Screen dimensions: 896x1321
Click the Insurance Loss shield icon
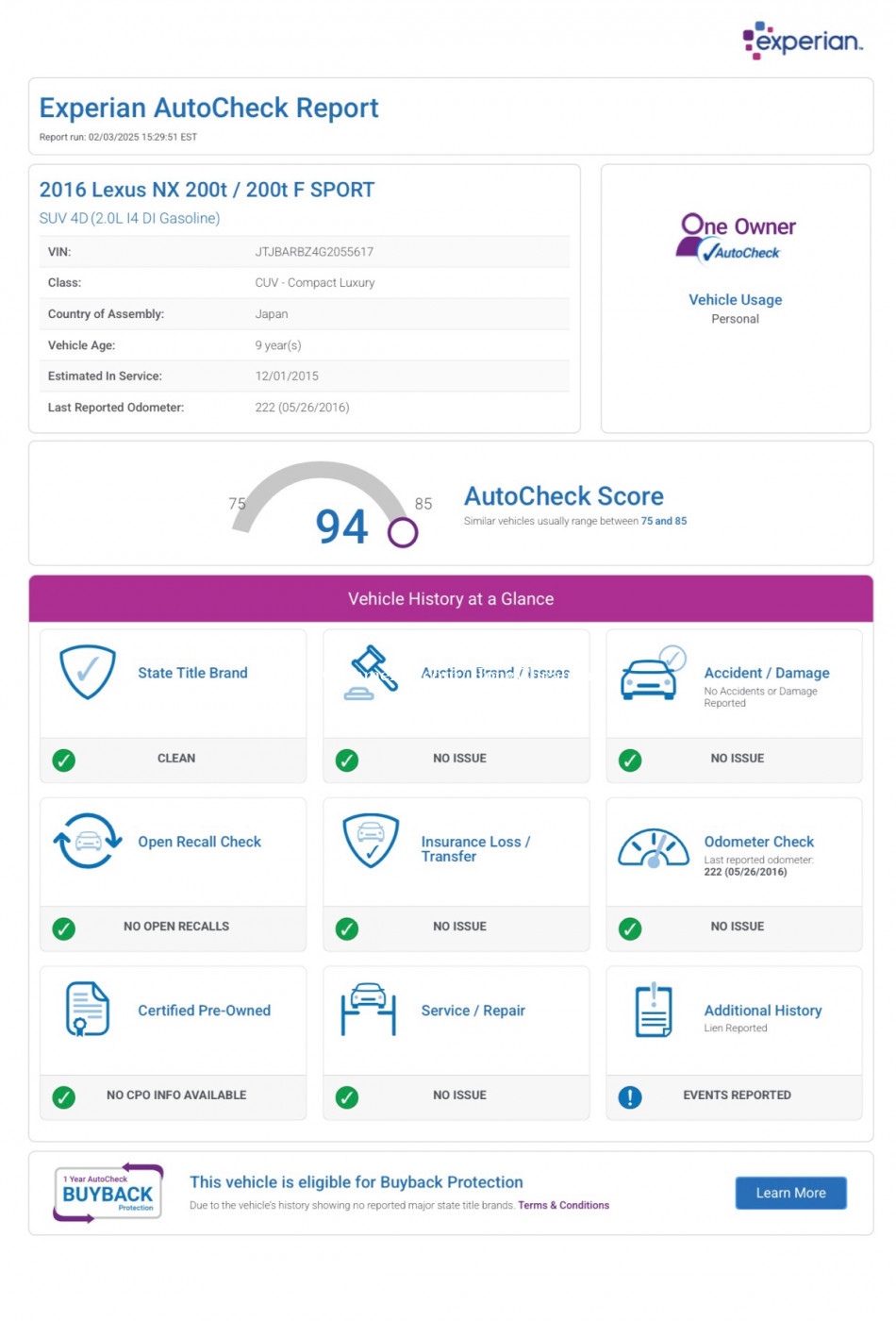coord(371,841)
